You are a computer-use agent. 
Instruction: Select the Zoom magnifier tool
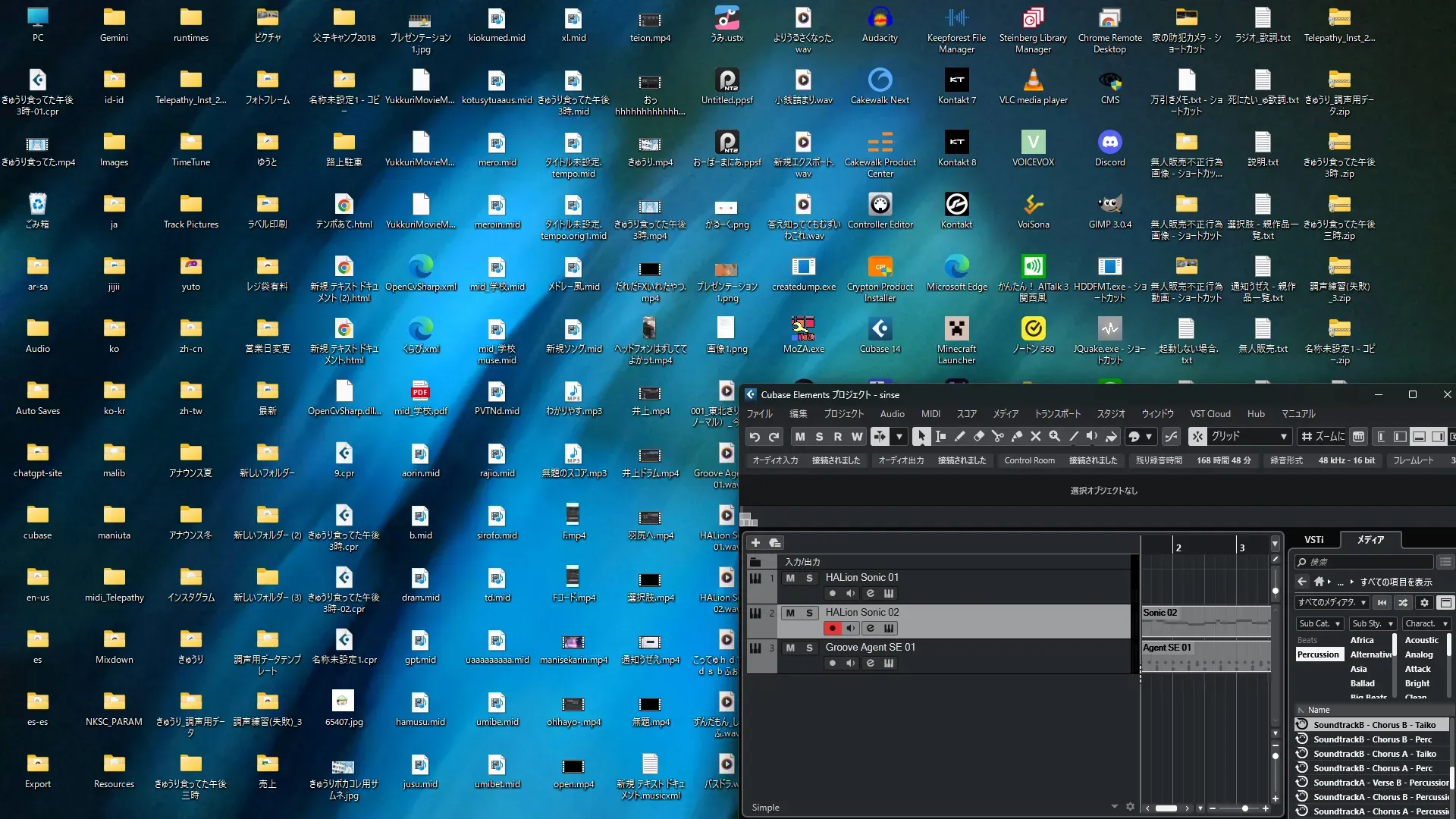click(1054, 437)
